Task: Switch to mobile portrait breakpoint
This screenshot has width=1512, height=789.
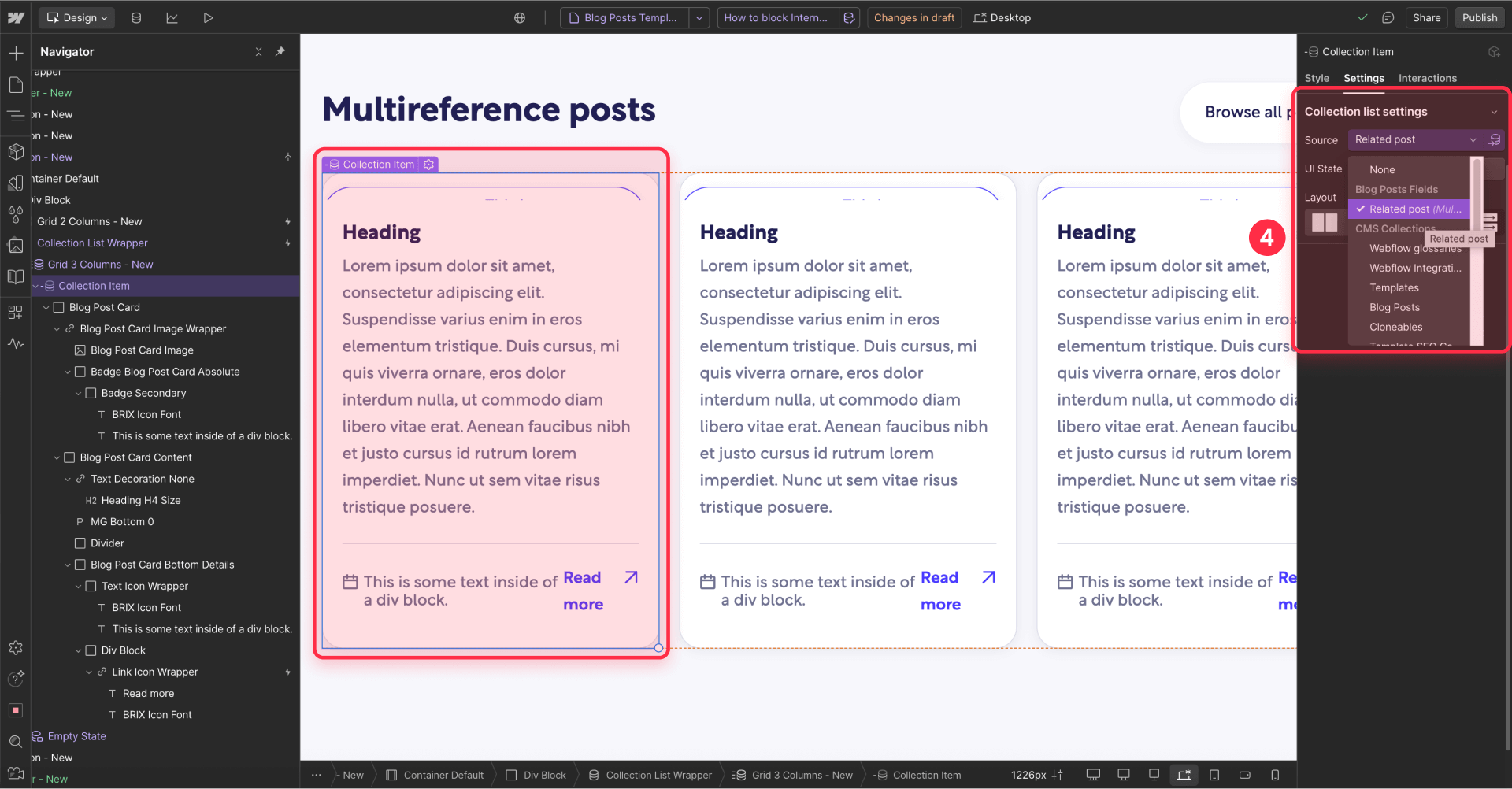Action: point(1275,775)
